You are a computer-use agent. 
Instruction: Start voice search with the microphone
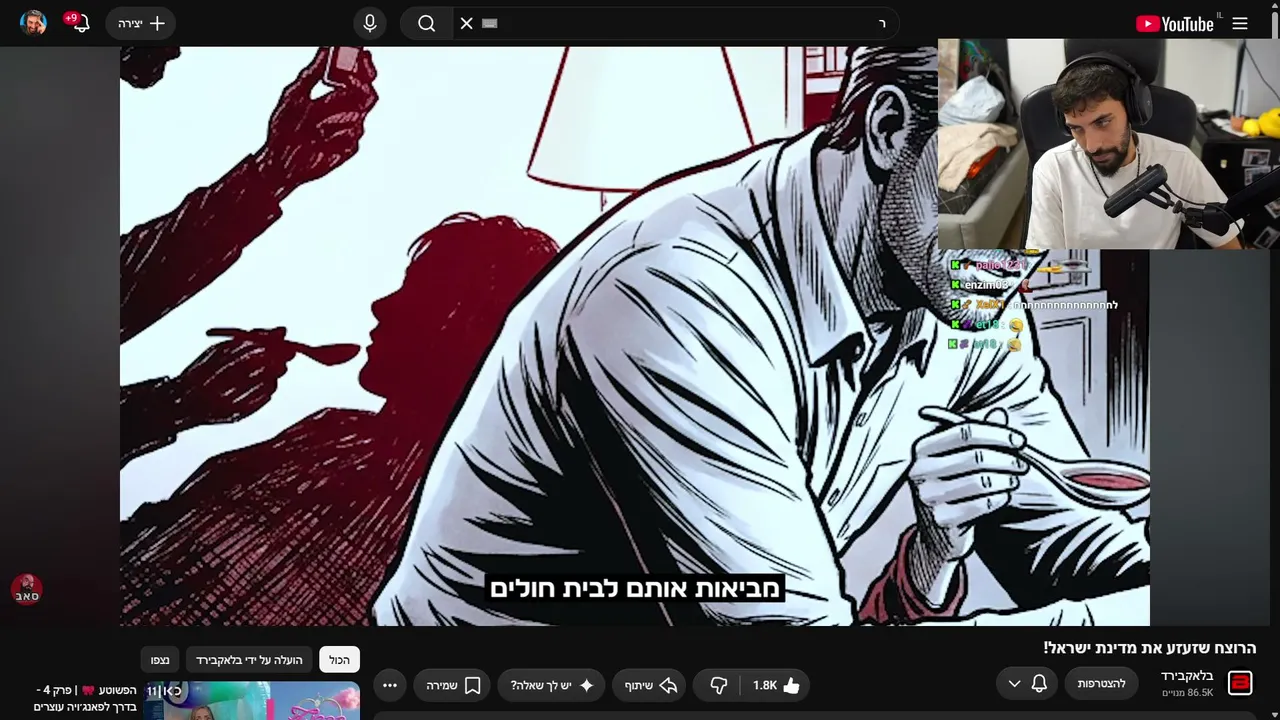coord(370,23)
